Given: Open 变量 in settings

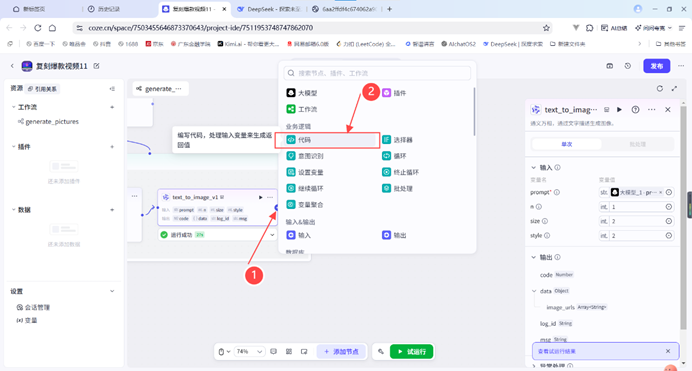Looking at the screenshot, I should (x=27, y=320).
